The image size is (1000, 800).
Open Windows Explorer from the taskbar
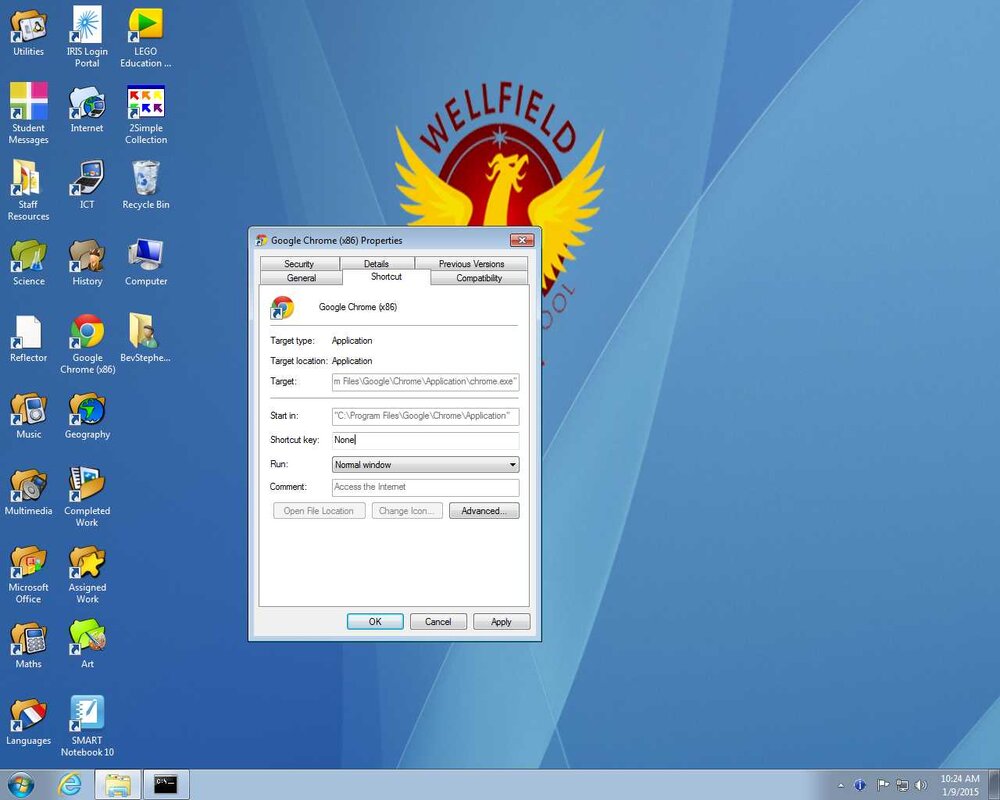click(117, 785)
